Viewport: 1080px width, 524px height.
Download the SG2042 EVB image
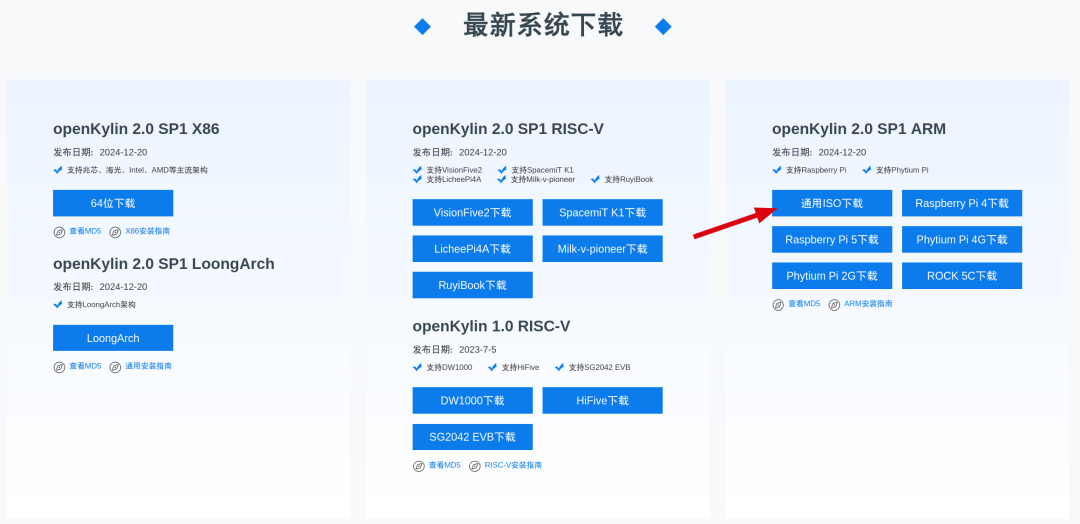[472, 437]
